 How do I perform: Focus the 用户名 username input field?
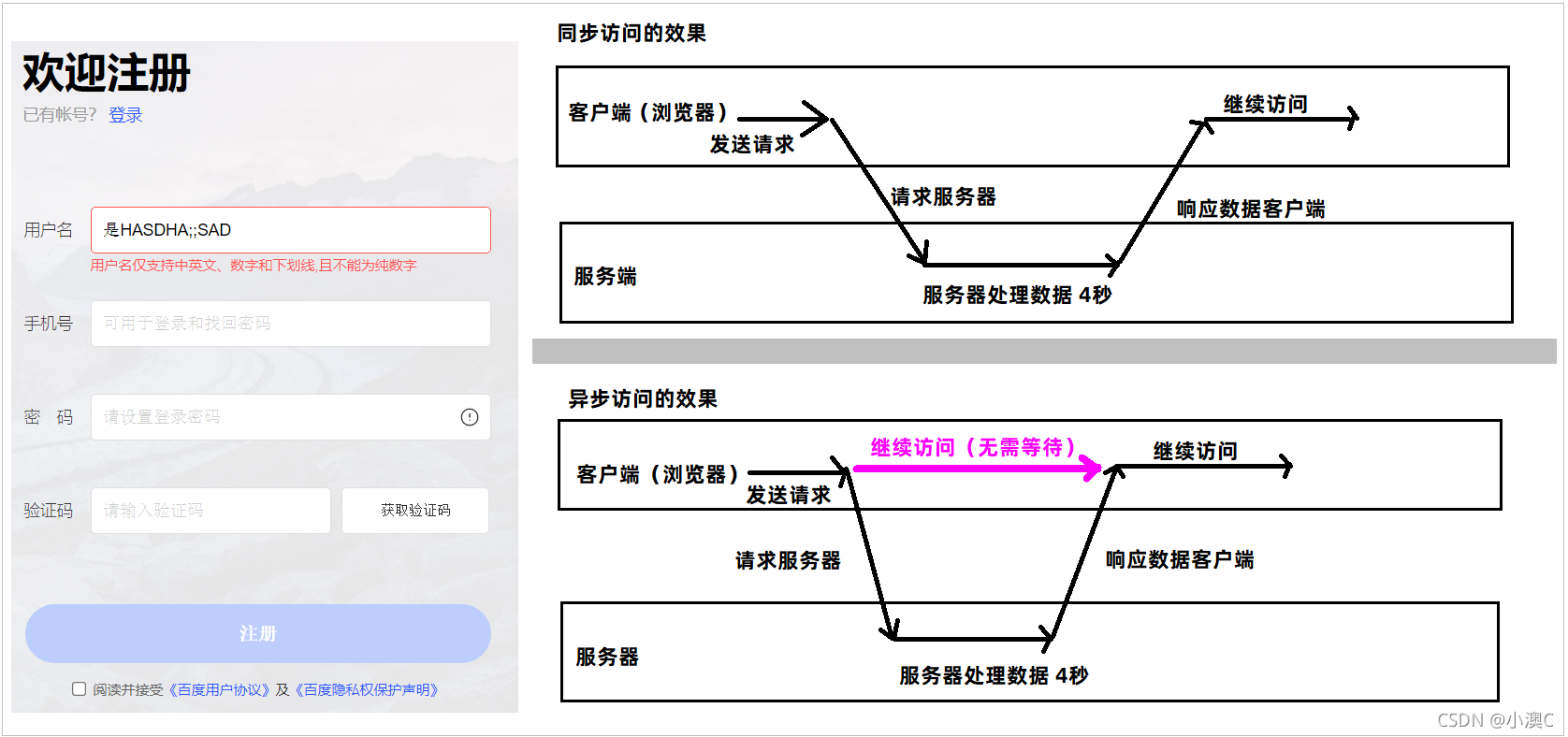[291, 230]
